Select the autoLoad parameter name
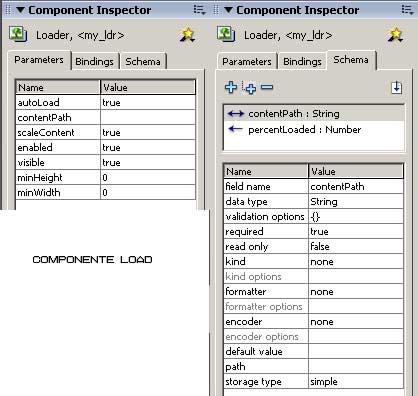Screen dimensions: 418x396 58,102
